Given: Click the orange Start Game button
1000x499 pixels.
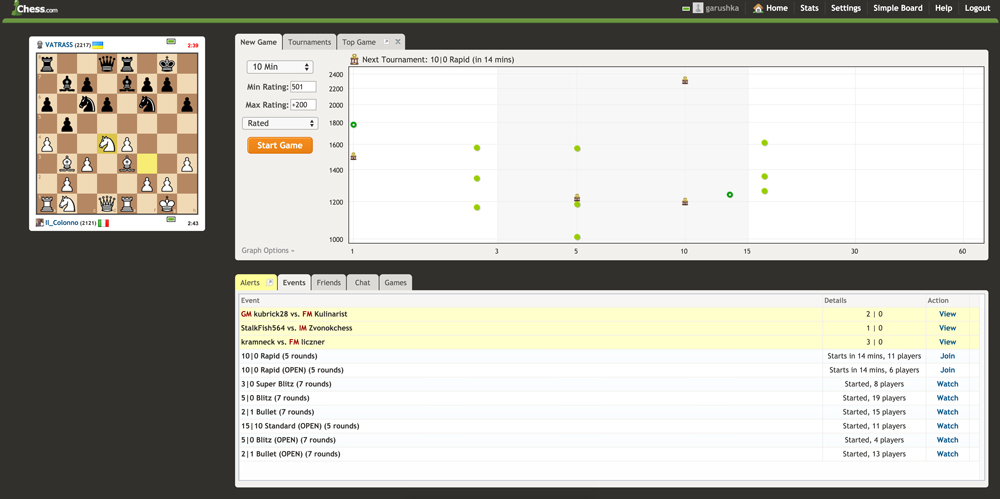Looking at the screenshot, I should click(x=280, y=145).
